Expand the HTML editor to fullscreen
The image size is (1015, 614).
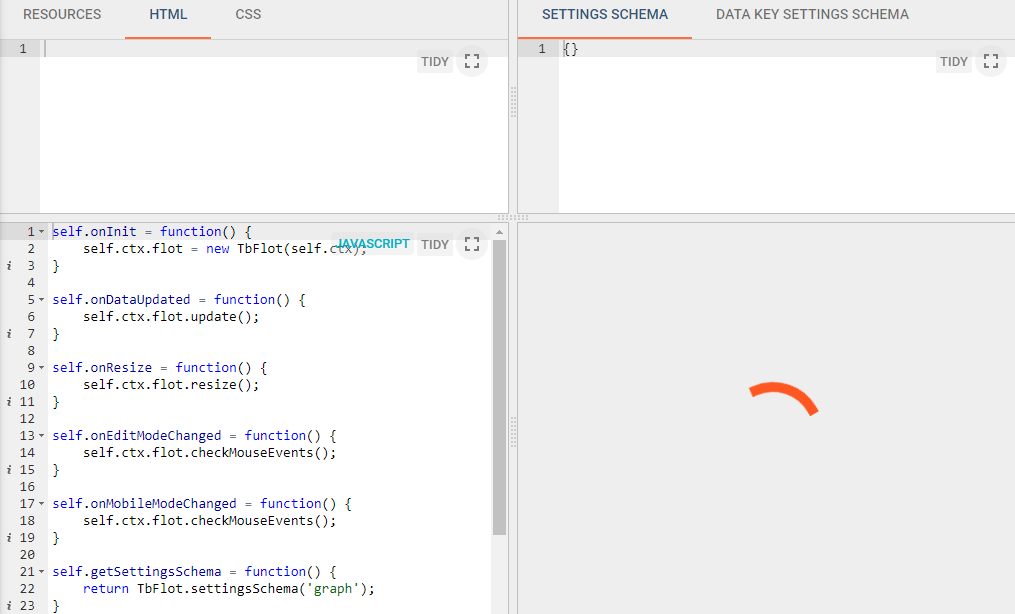tap(471, 61)
